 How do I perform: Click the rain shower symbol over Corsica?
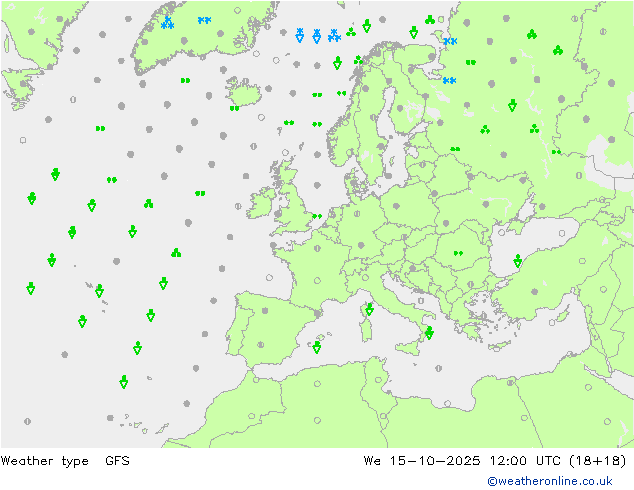[x=369, y=309]
